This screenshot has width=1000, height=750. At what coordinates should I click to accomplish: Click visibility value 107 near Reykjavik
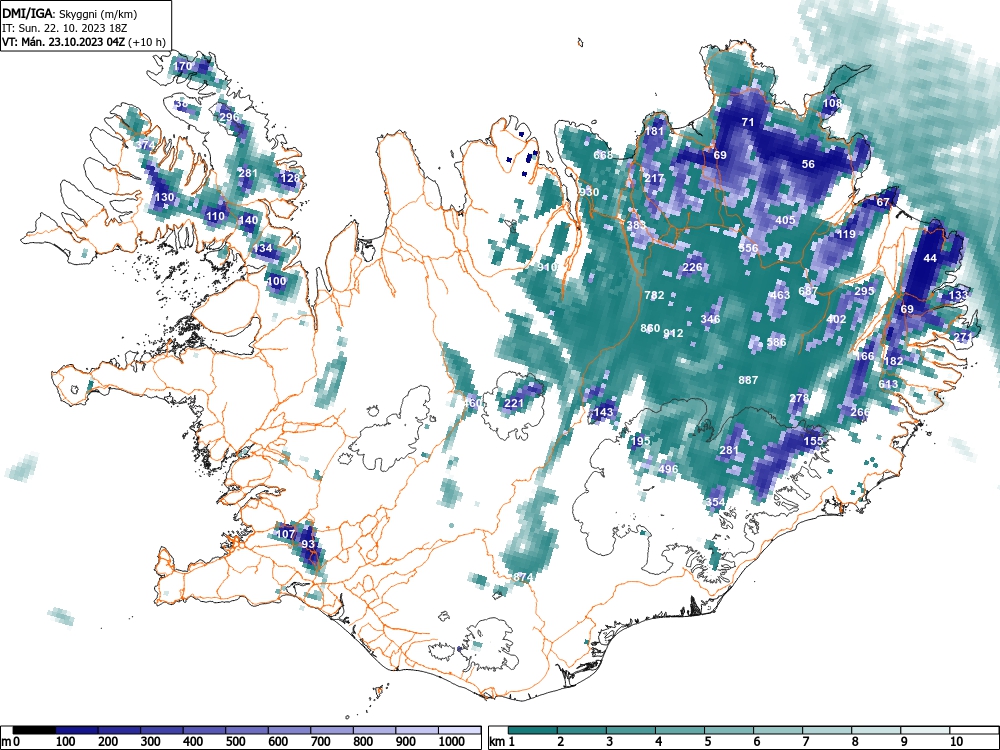click(285, 534)
